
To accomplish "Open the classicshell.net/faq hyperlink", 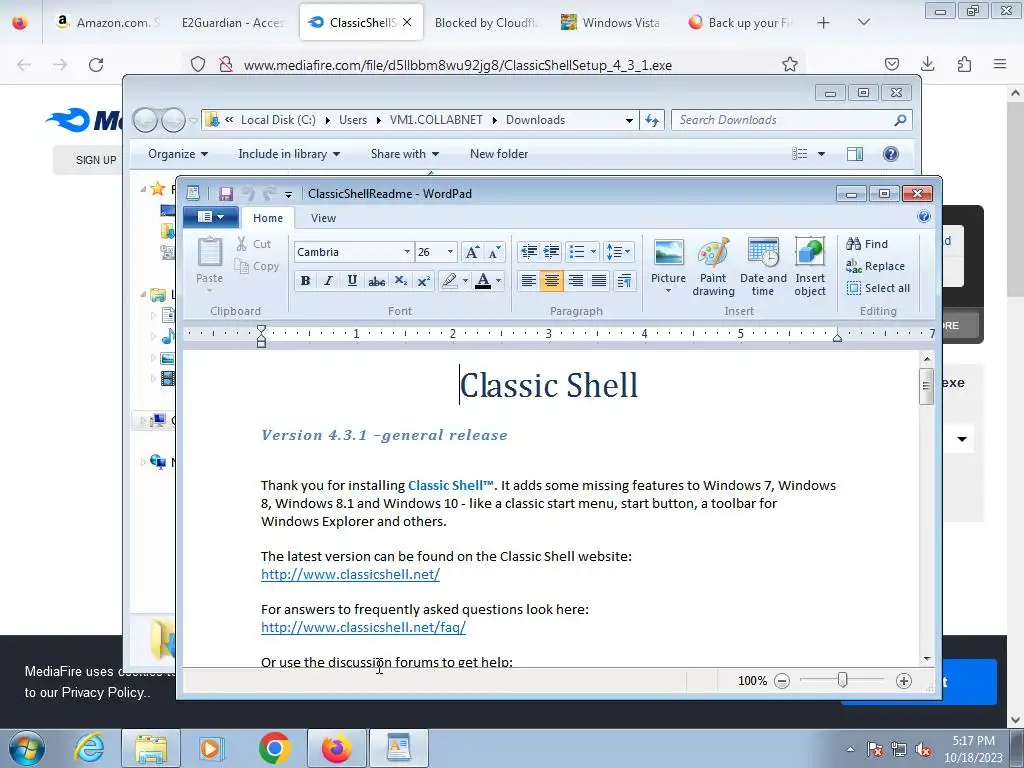I will pyautogui.click(x=363, y=628).
